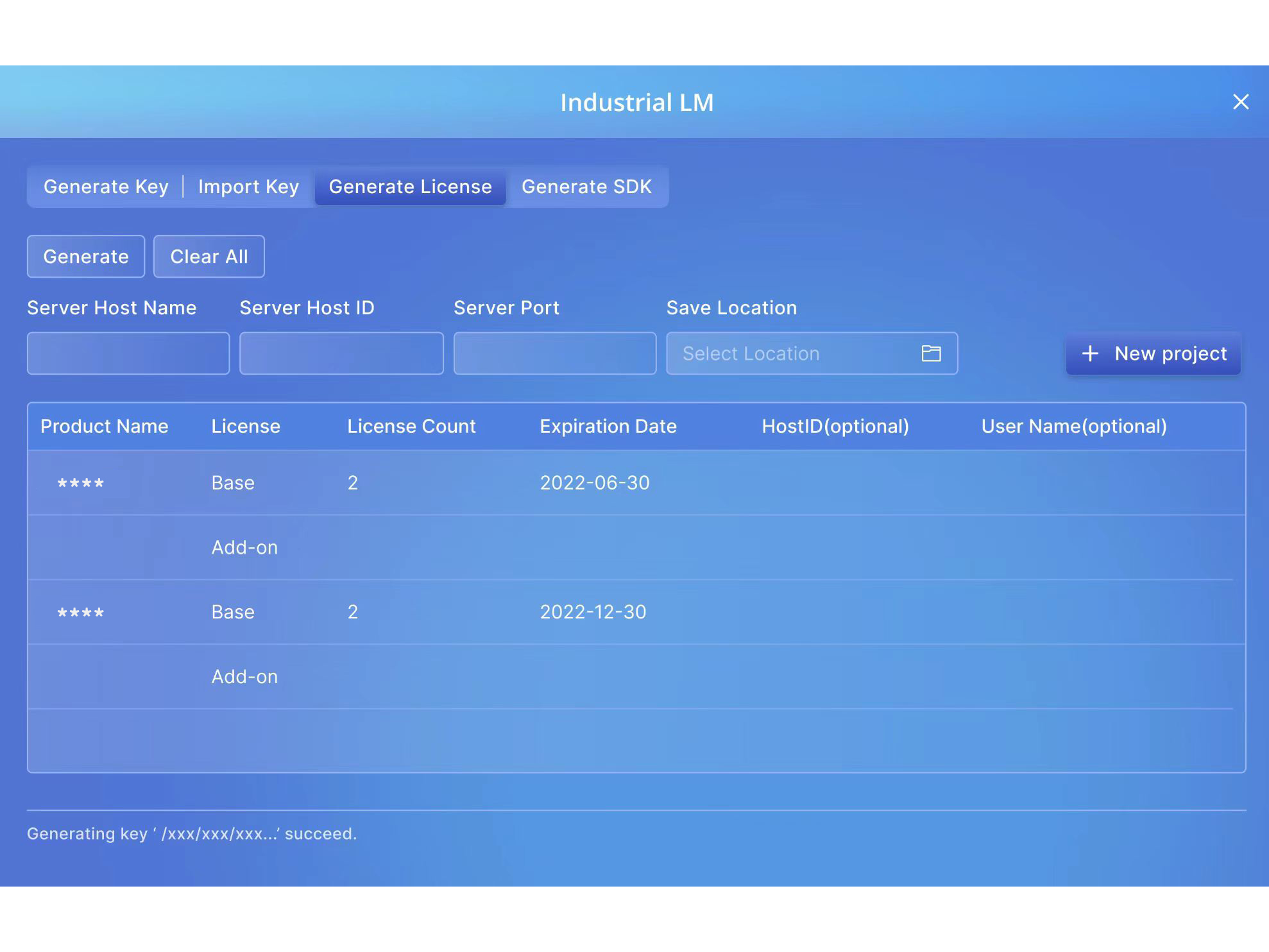The width and height of the screenshot is (1269, 952).
Task: Click the first Add-on license row
Action: coord(244,548)
